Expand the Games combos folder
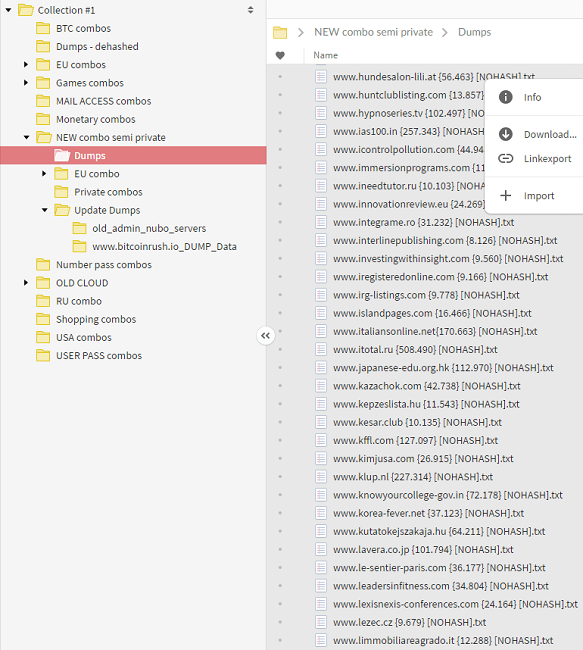Viewport: 583px width, 650px height. click(26, 83)
